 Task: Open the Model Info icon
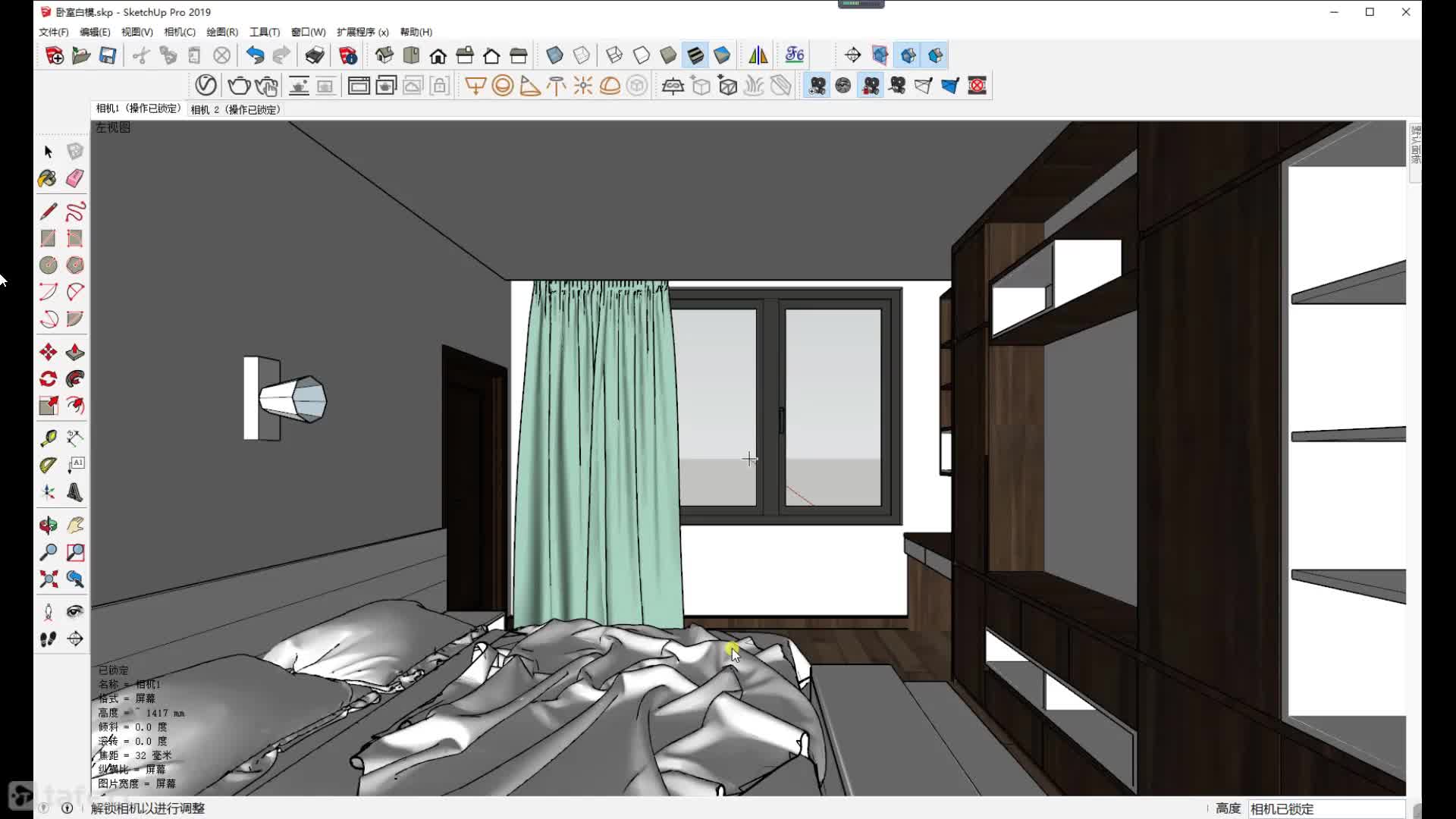pos(348,55)
